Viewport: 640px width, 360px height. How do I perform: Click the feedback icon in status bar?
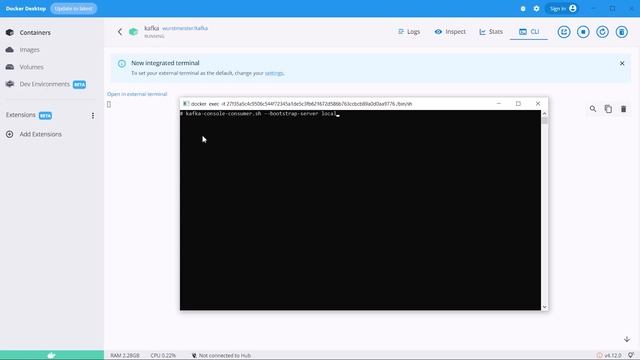tap(631, 356)
